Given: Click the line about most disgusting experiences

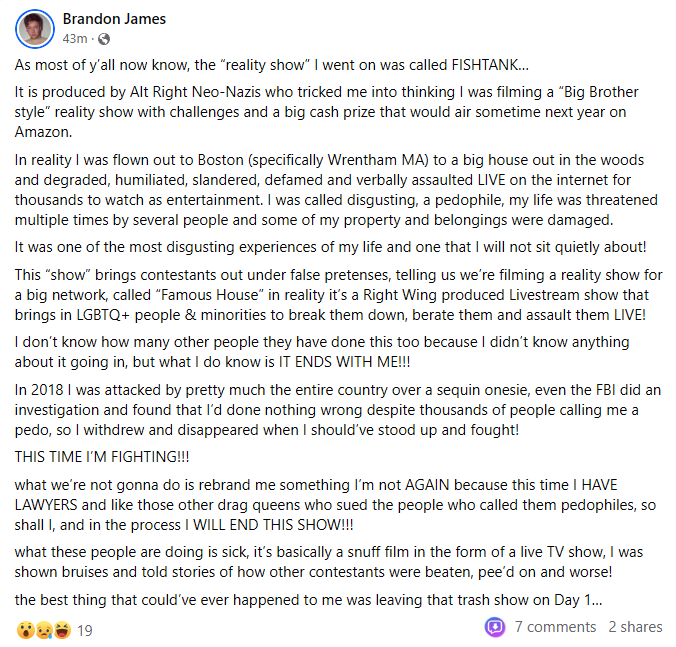Looking at the screenshot, I should (331, 247).
